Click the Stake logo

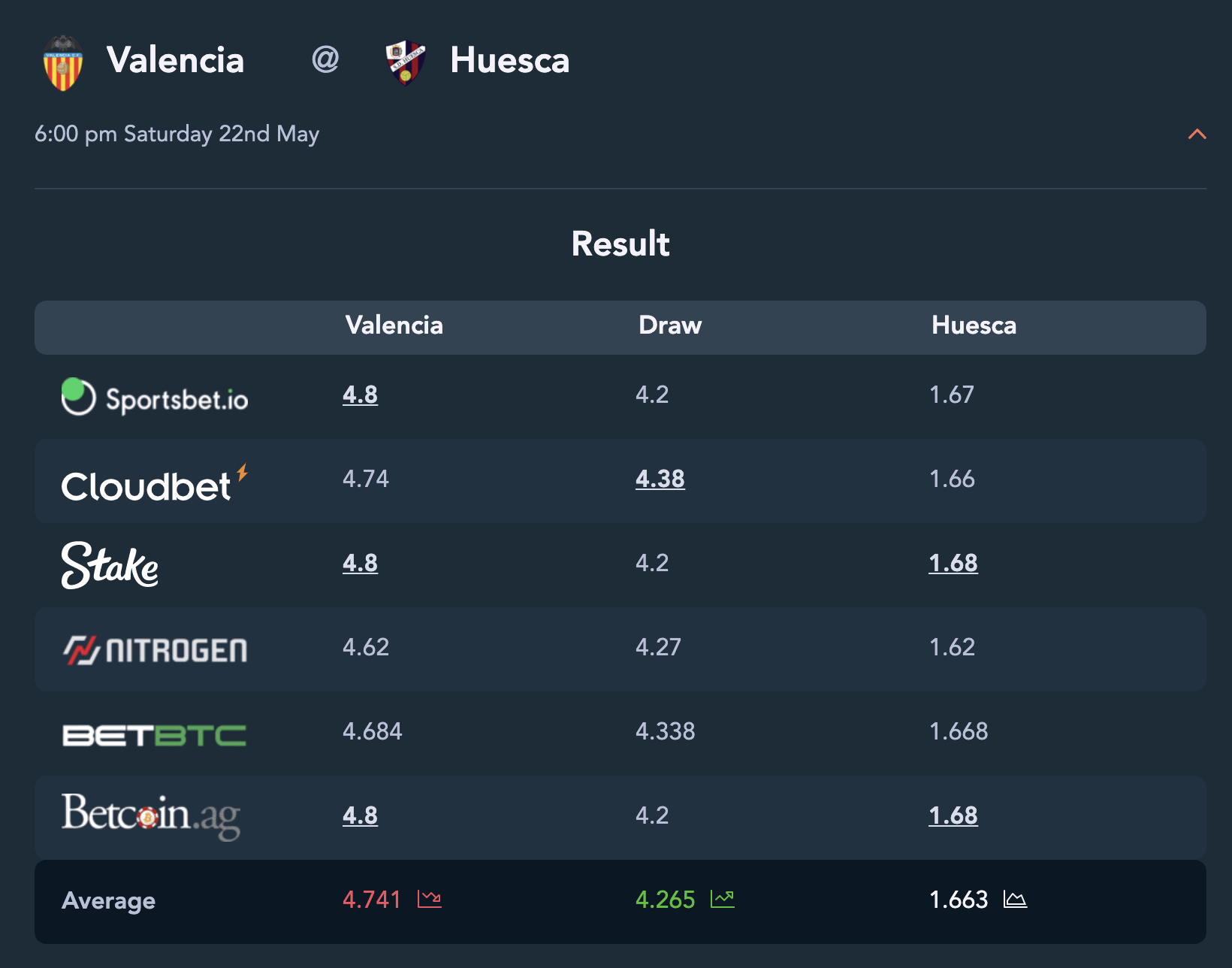click(x=110, y=565)
